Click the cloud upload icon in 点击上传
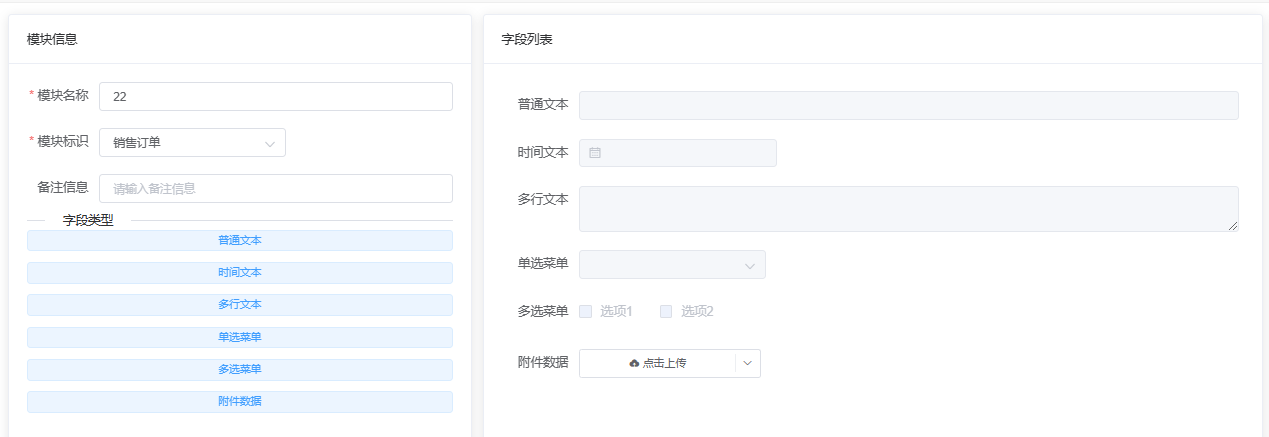The width and height of the screenshot is (1269, 437). 634,363
